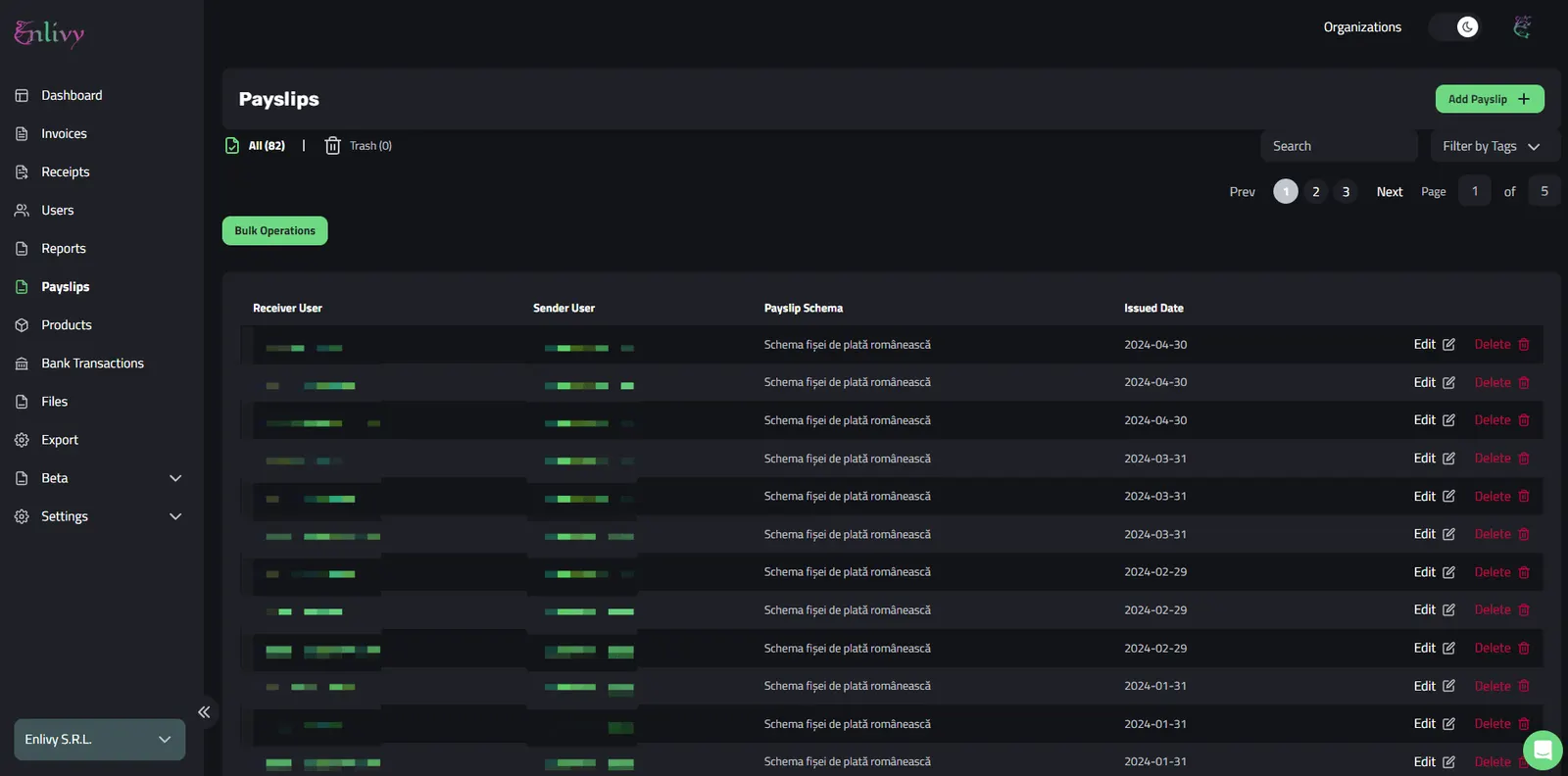Screen dimensions: 1568x776
Task: Click the Issued Date column header
Action: pyautogui.click(x=1153, y=308)
